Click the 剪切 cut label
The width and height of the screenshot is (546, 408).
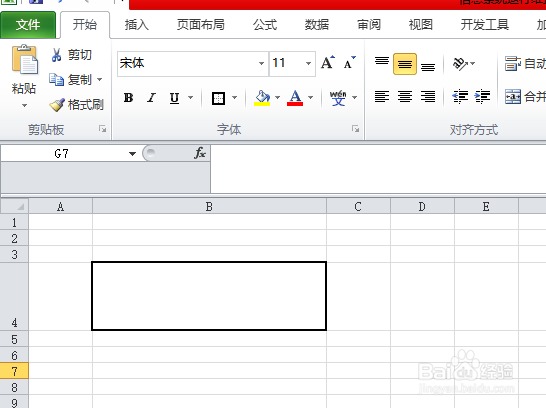coord(80,55)
